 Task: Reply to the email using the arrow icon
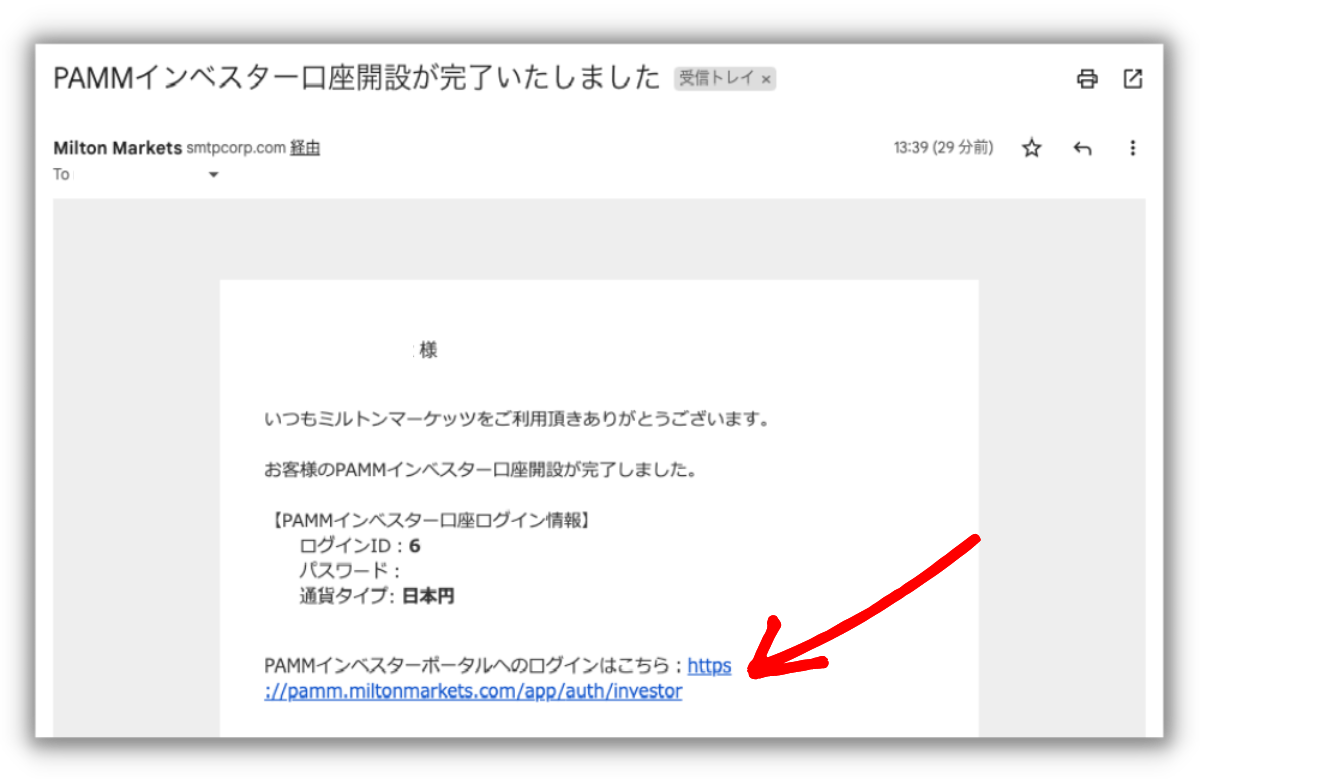pyautogui.click(x=1082, y=148)
